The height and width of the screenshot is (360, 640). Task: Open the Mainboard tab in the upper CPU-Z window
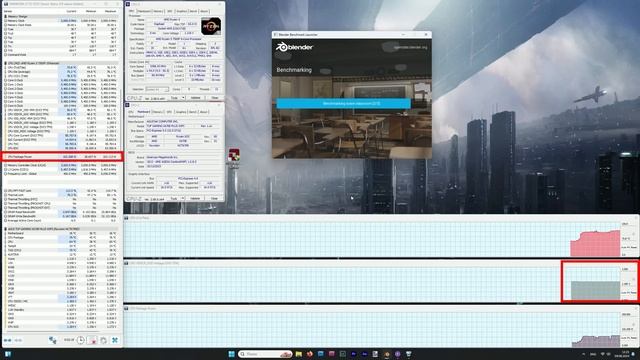pyautogui.click(x=144, y=11)
